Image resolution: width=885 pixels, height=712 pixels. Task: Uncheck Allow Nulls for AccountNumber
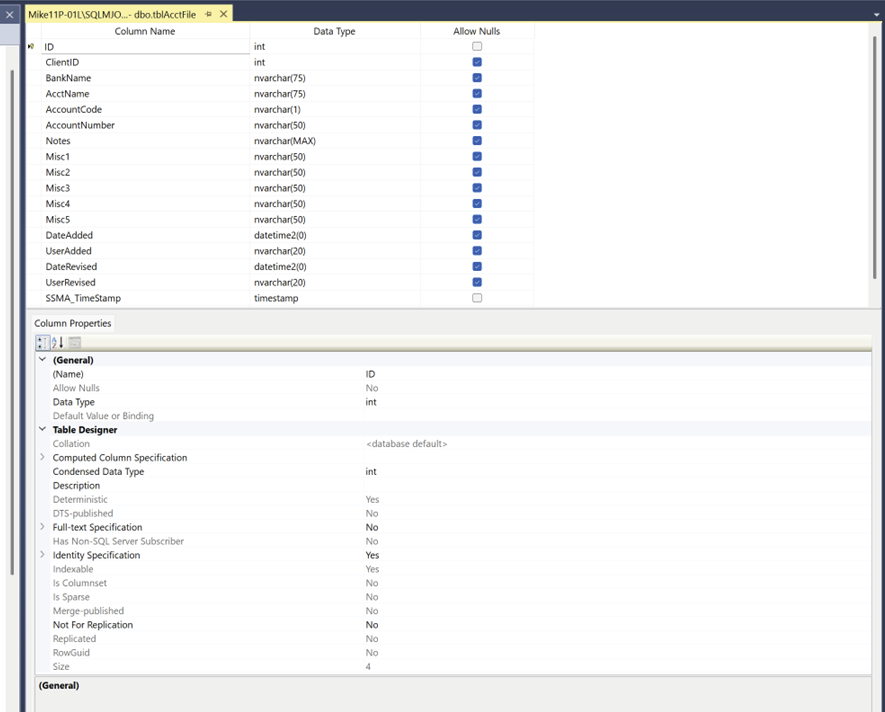(x=477, y=125)
